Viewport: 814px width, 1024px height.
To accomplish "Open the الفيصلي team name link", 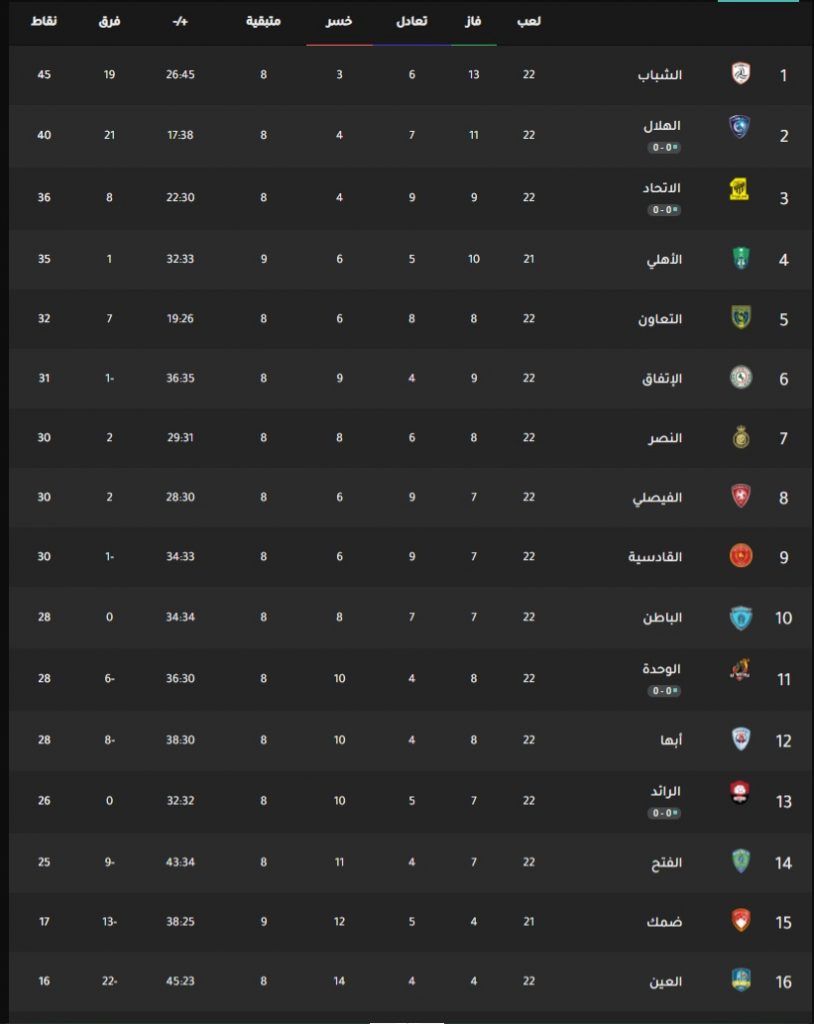I will point(657,498).
